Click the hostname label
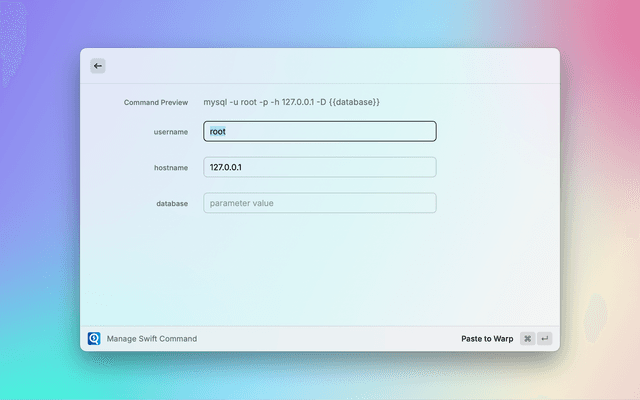The height and width of the screenshot is (400, 640). pos(171,168)
